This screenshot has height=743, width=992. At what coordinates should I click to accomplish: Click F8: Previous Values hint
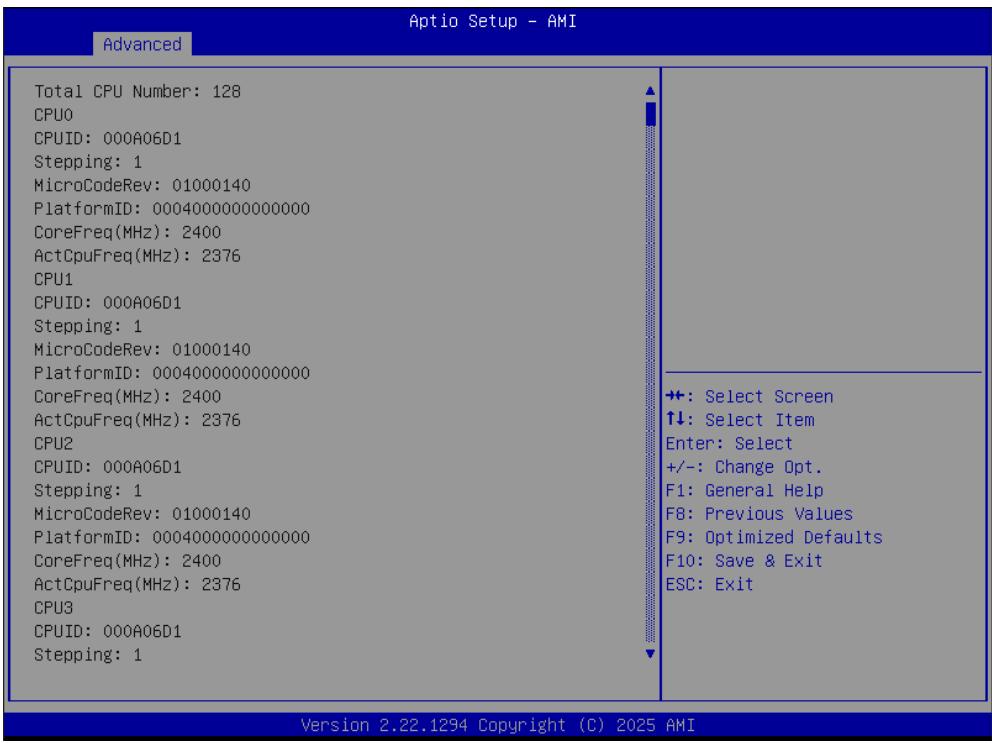(x=759, y=514)
